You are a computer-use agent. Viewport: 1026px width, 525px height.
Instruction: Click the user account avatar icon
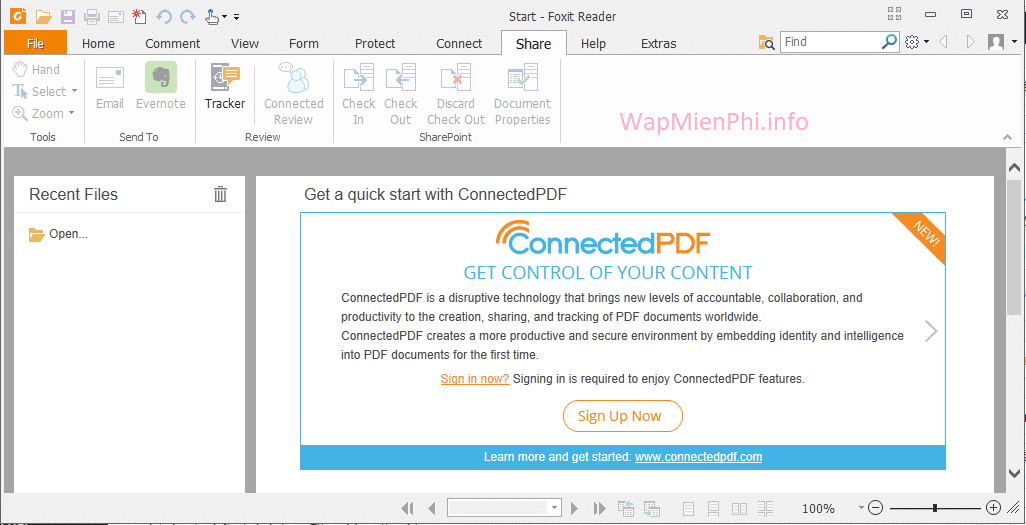point(995,43)
